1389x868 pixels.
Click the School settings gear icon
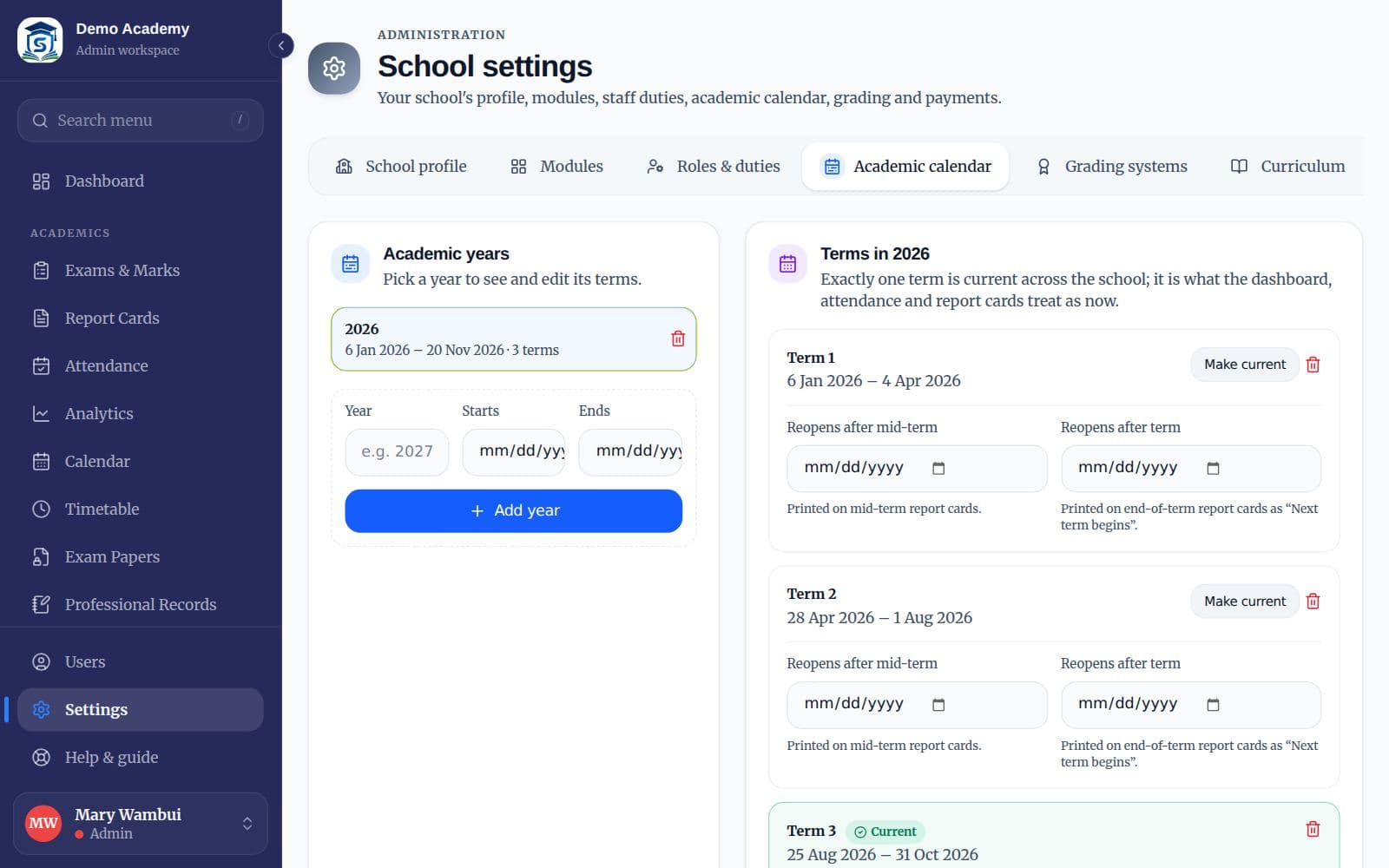point(334,68)
